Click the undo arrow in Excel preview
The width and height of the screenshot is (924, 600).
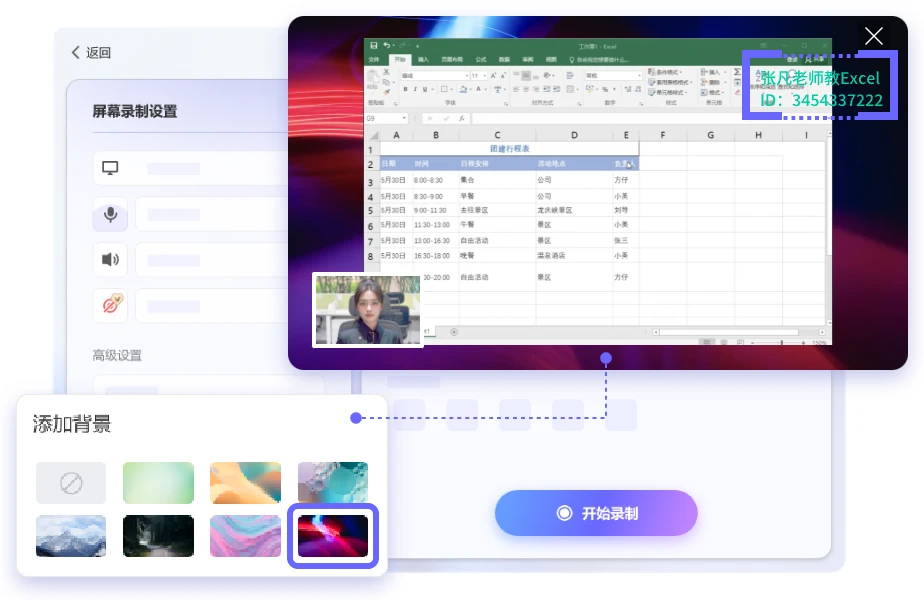pyautogui.click(x=387, y=45)
